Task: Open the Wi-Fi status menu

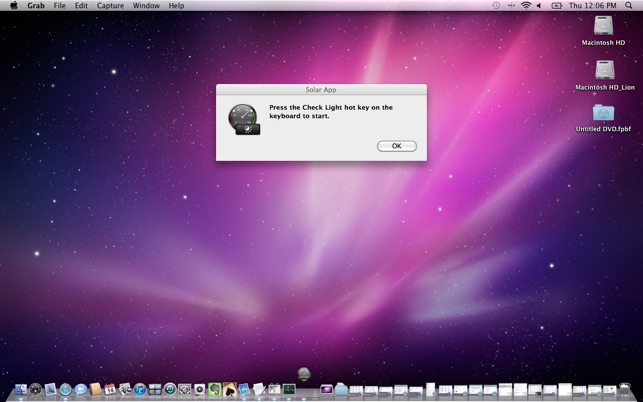Action: 526,6
